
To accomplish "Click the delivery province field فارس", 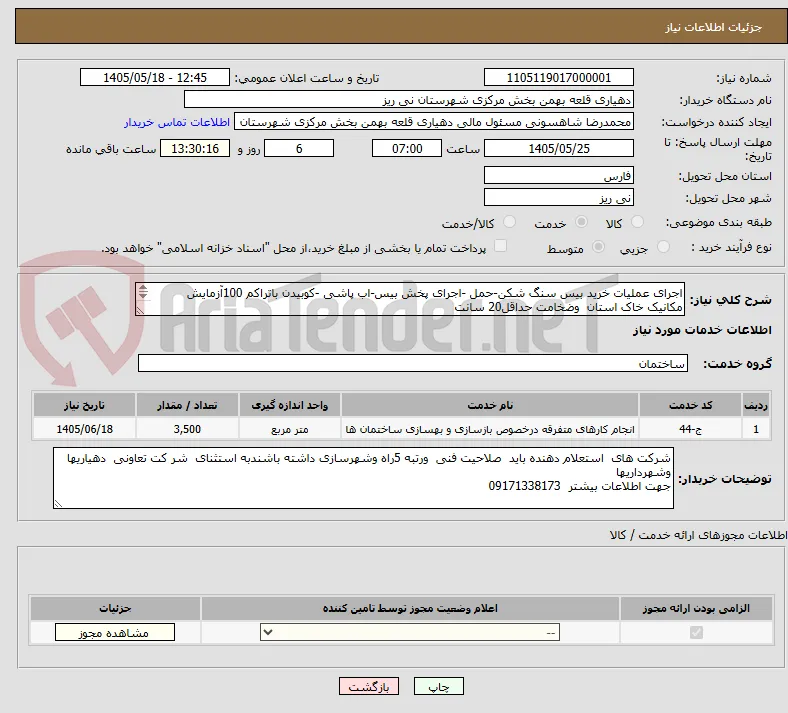I will 558,176.
